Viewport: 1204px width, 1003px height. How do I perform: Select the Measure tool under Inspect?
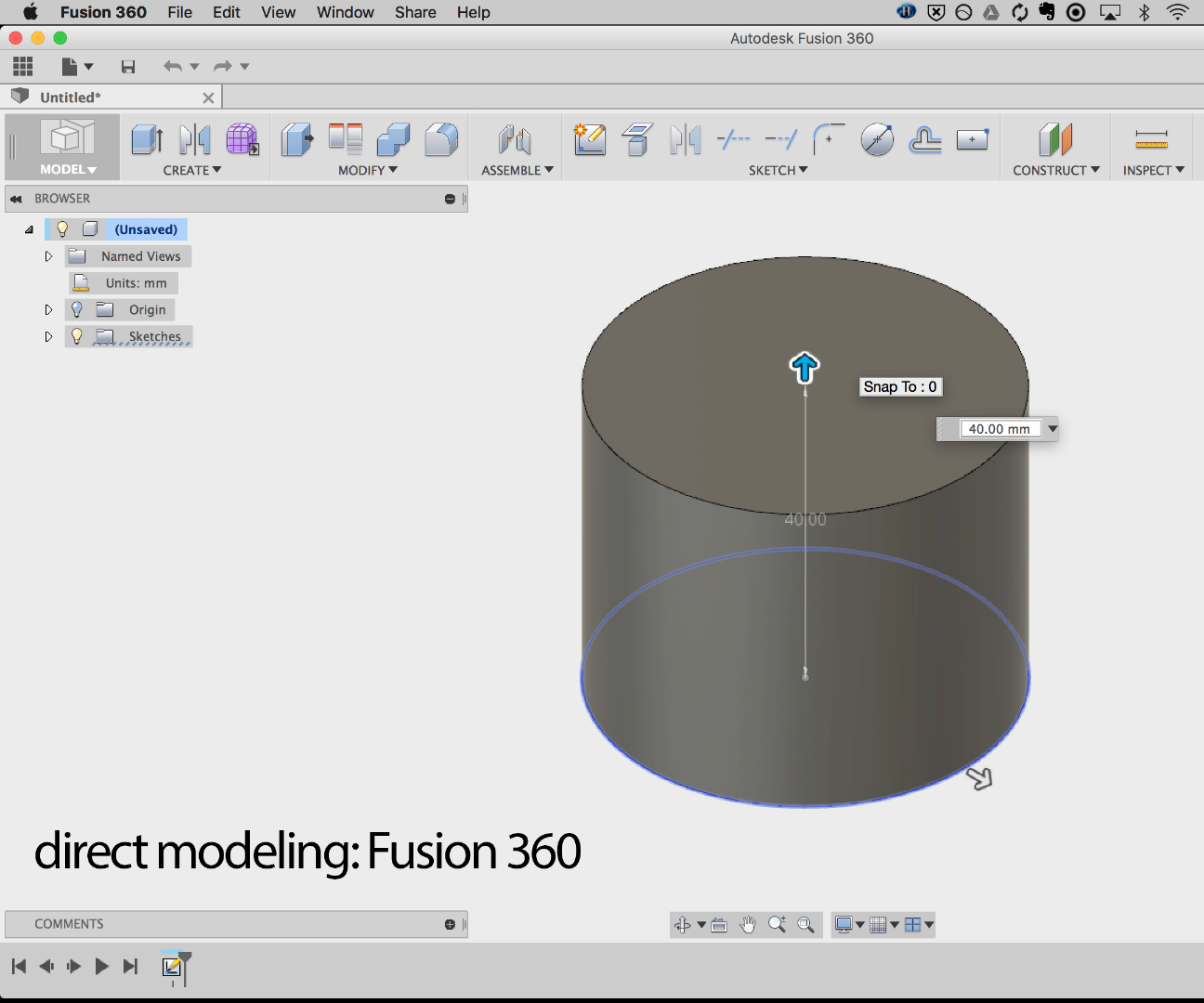pos(1151,139)
